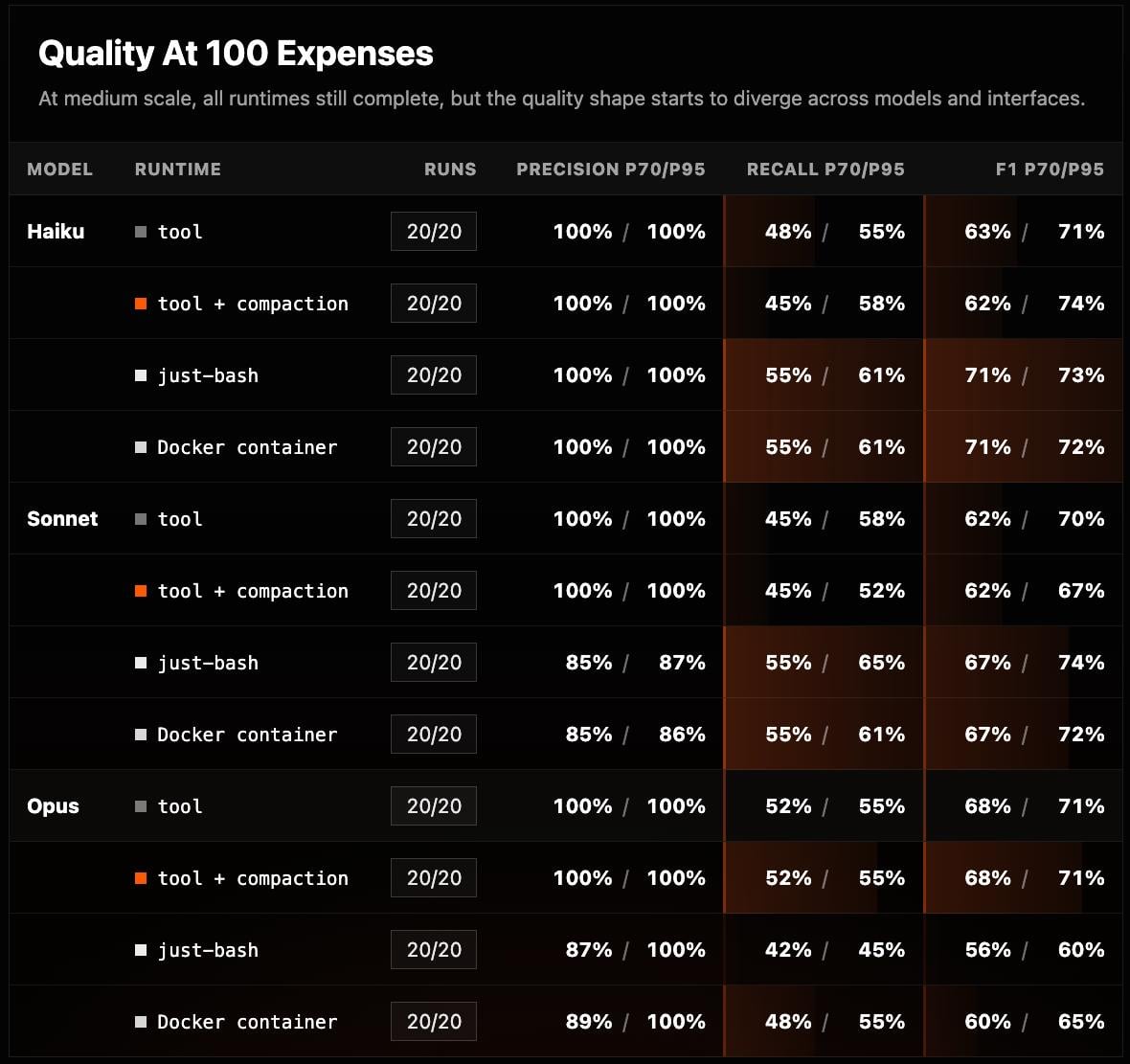This screenshot has height=1064, width=1130.
Task: Click the RUNS column header
Action: [450, 169]
